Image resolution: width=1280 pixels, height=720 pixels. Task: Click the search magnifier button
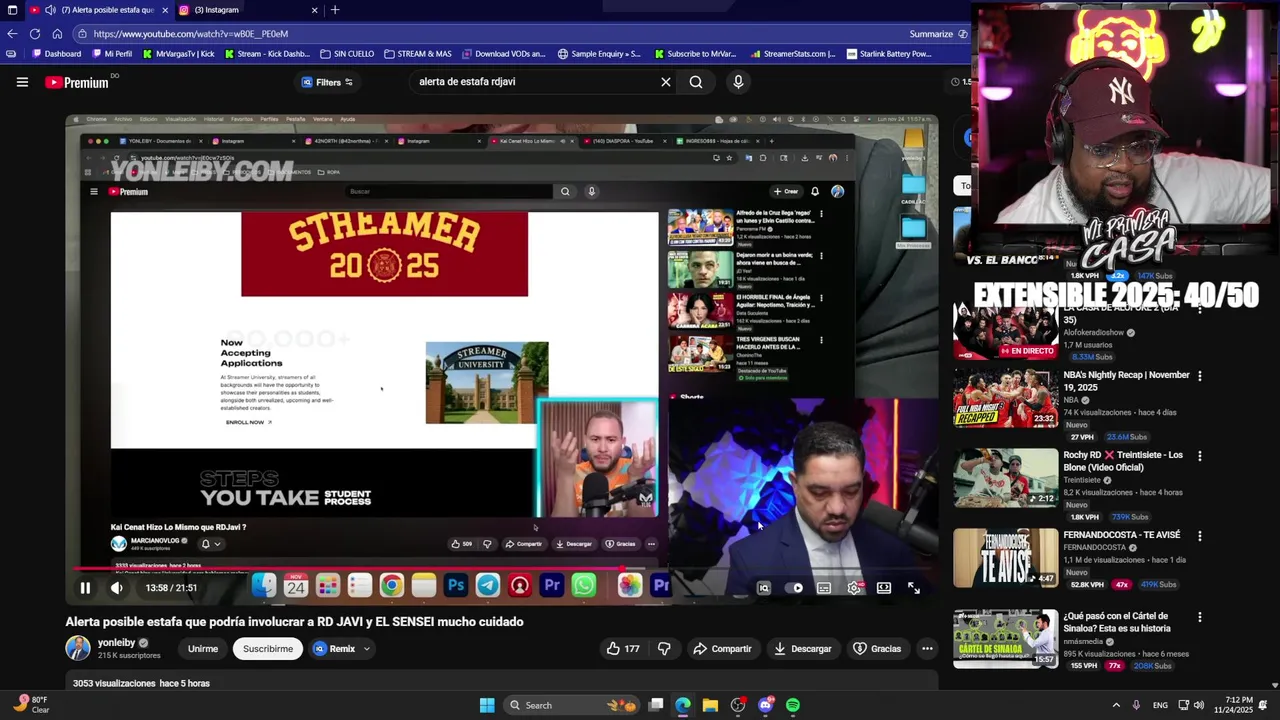tap(696, 82)
